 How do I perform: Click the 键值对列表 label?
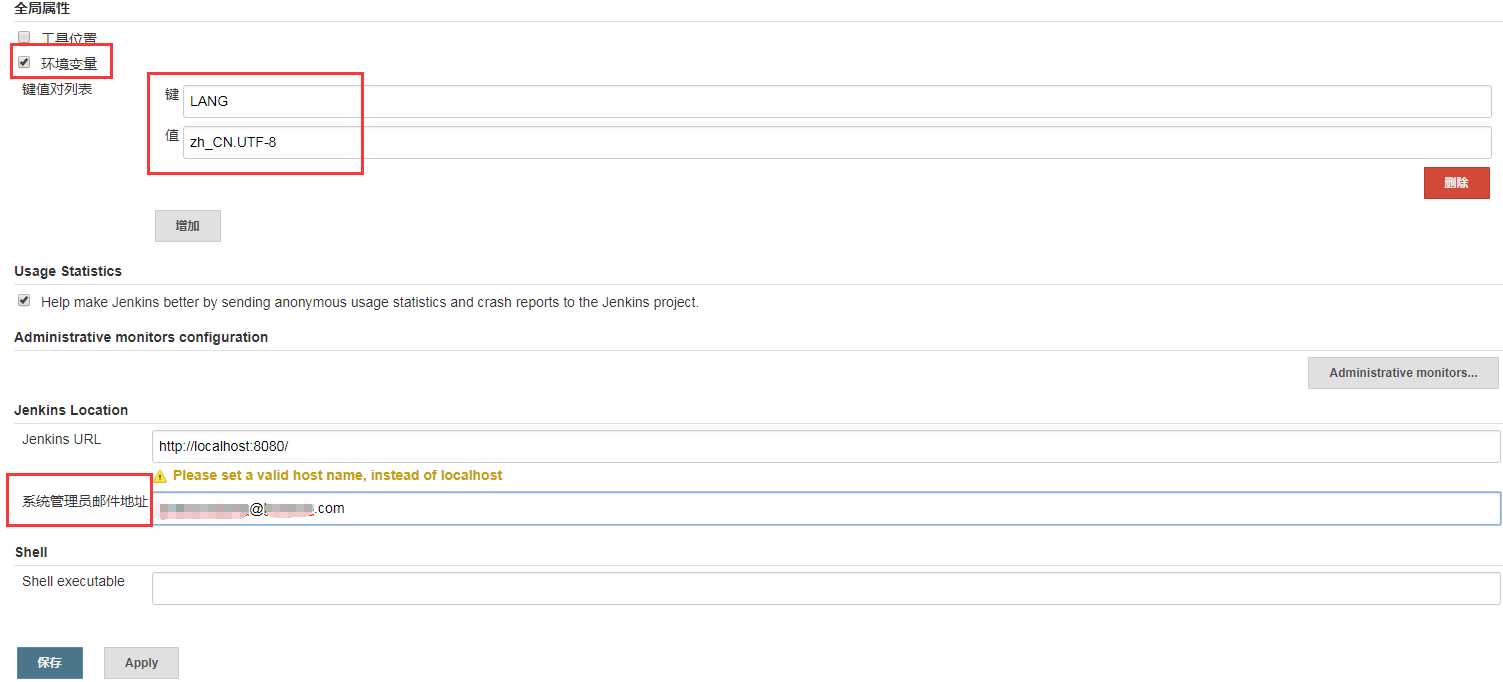click(x=57, y=89)
